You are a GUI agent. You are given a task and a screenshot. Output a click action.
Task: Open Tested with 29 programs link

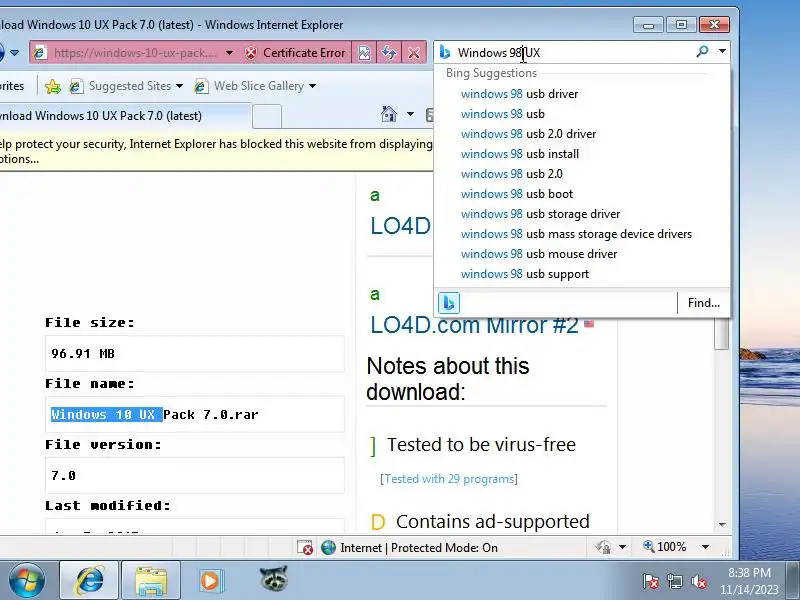449,479
